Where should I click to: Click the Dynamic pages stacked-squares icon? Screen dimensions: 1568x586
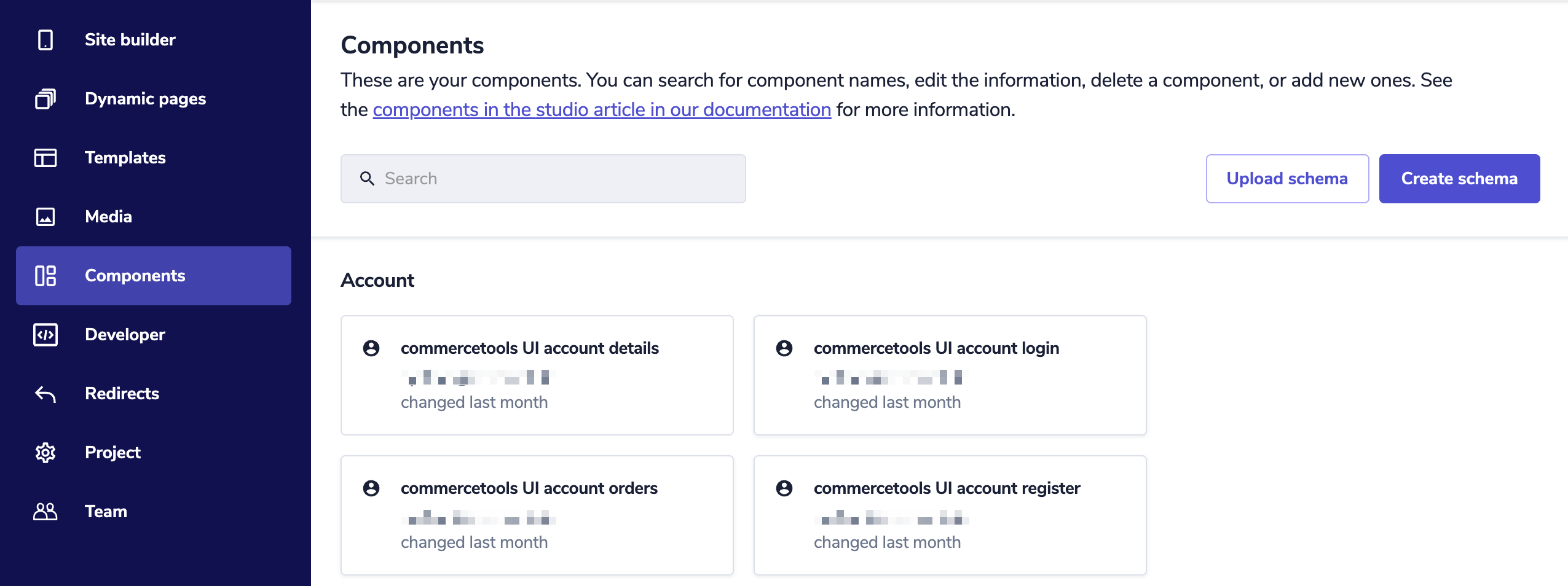click(x=45, y=99)
